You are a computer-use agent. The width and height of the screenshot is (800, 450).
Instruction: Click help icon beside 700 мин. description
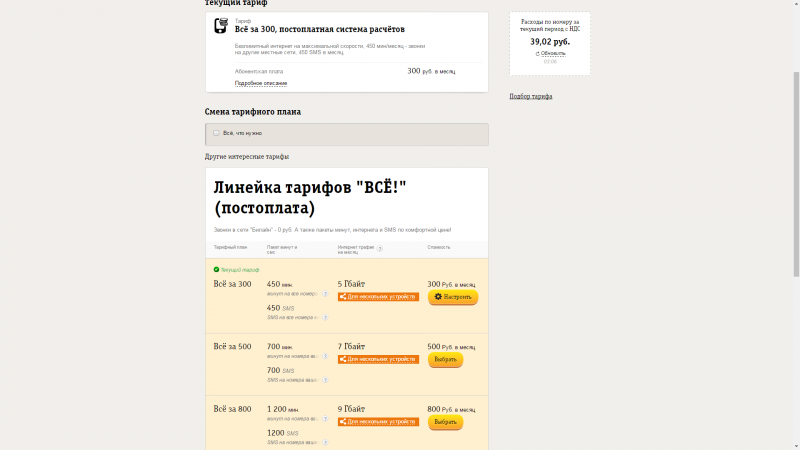point(325,356)
